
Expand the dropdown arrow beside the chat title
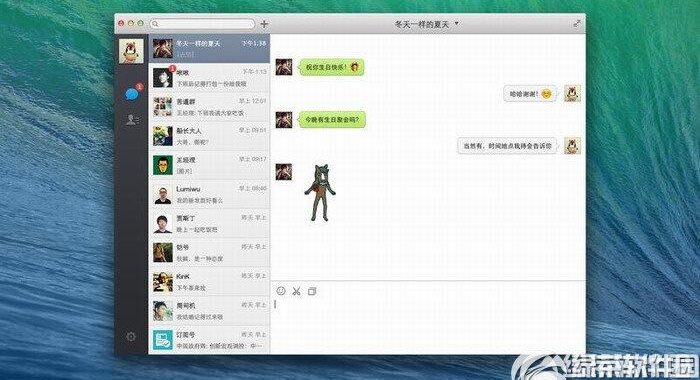coord(457,23)
